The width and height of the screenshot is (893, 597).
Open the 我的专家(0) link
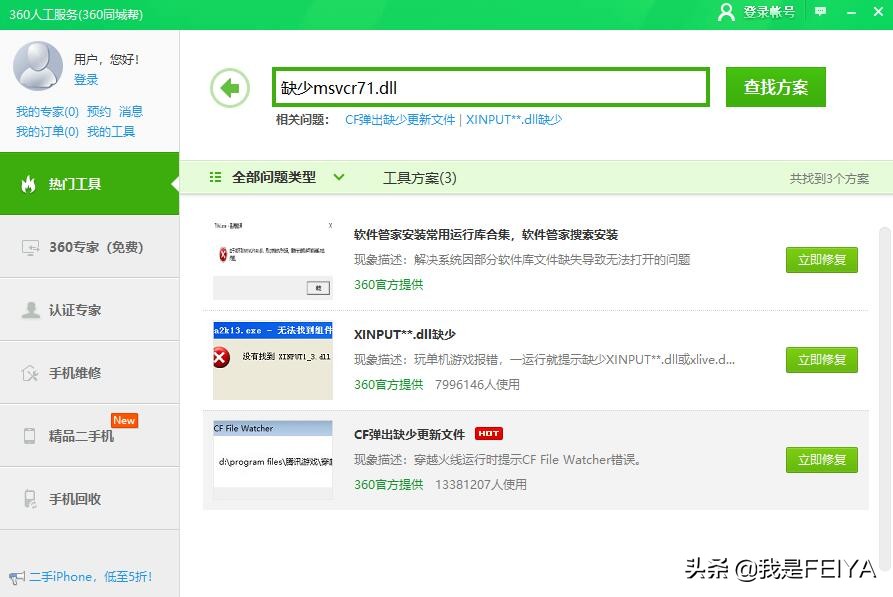[x=47, y=112]
